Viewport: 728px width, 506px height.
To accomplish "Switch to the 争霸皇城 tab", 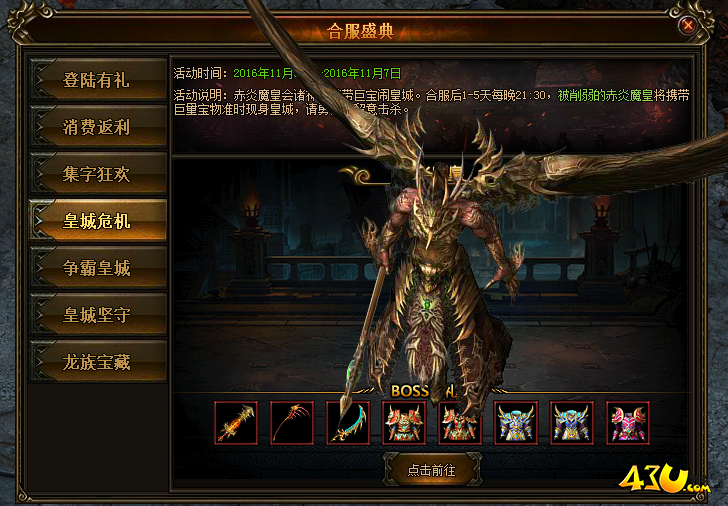I will tap(98, 267).
